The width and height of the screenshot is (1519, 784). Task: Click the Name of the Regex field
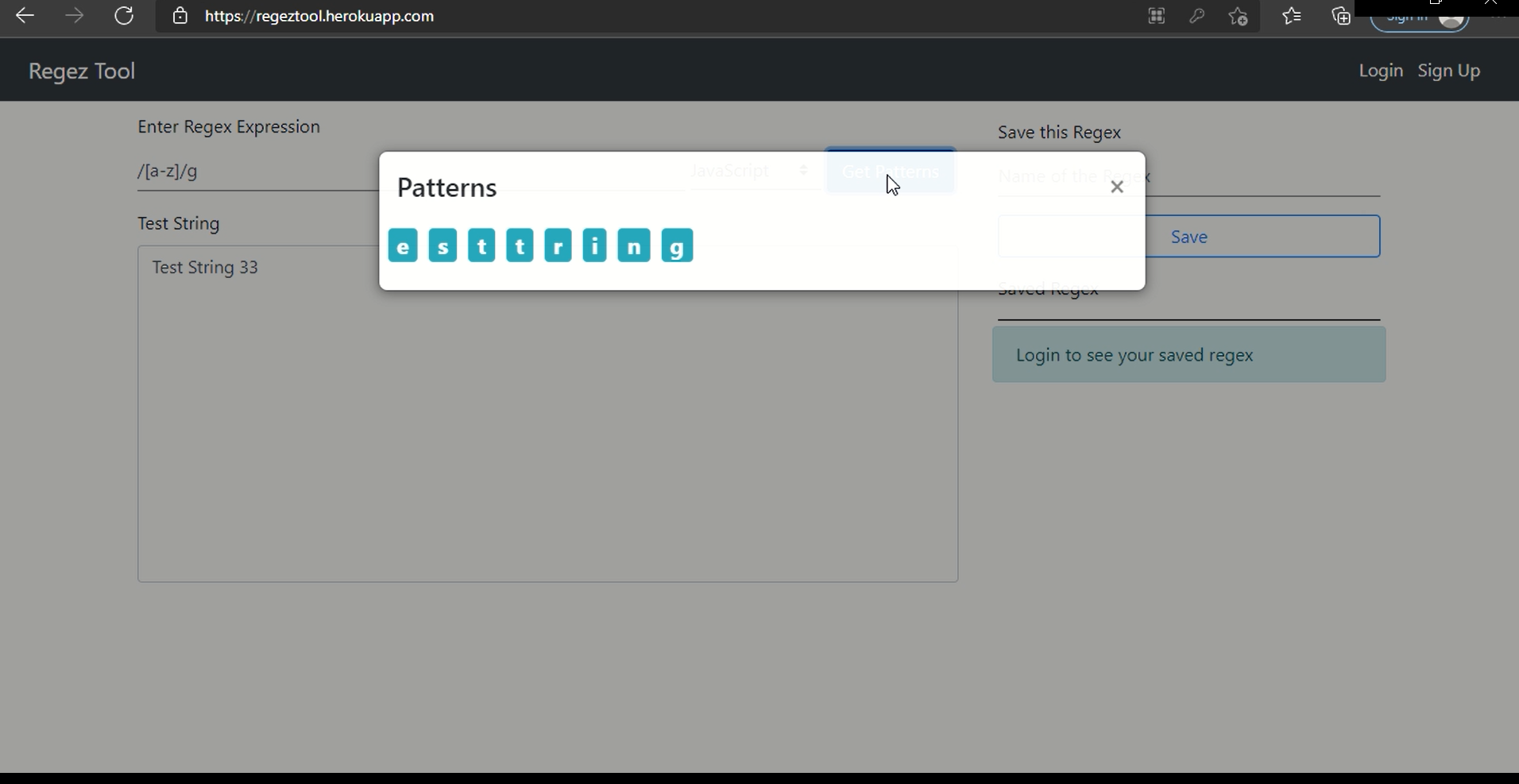pyautogui.click(x=1189, y=176)
